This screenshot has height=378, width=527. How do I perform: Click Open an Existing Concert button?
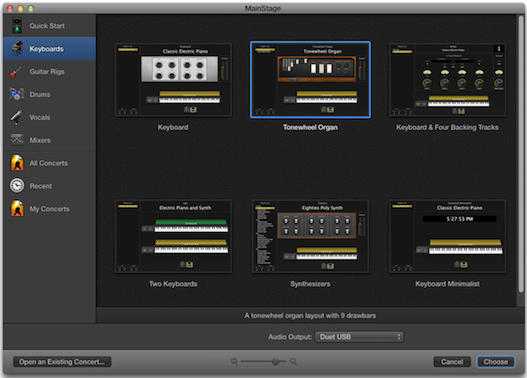click(62, 362)
